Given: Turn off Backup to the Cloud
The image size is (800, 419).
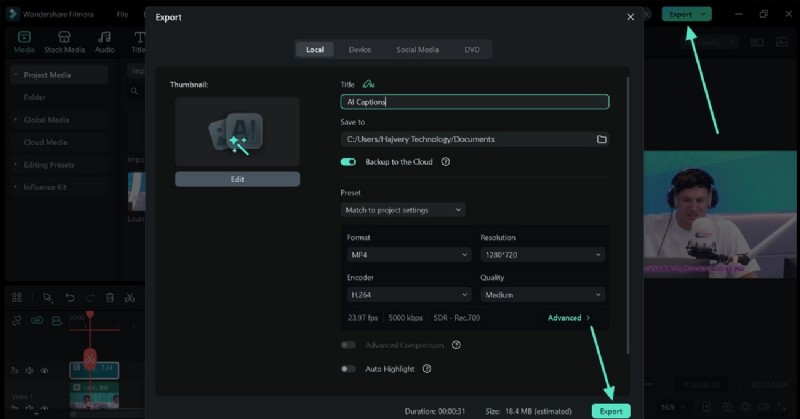Looking at the screenshot, I should pyautogui.click(x=348, y=162).
